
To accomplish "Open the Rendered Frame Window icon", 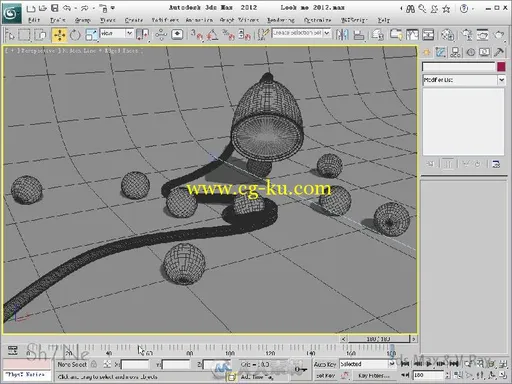I will click(482, 35).
